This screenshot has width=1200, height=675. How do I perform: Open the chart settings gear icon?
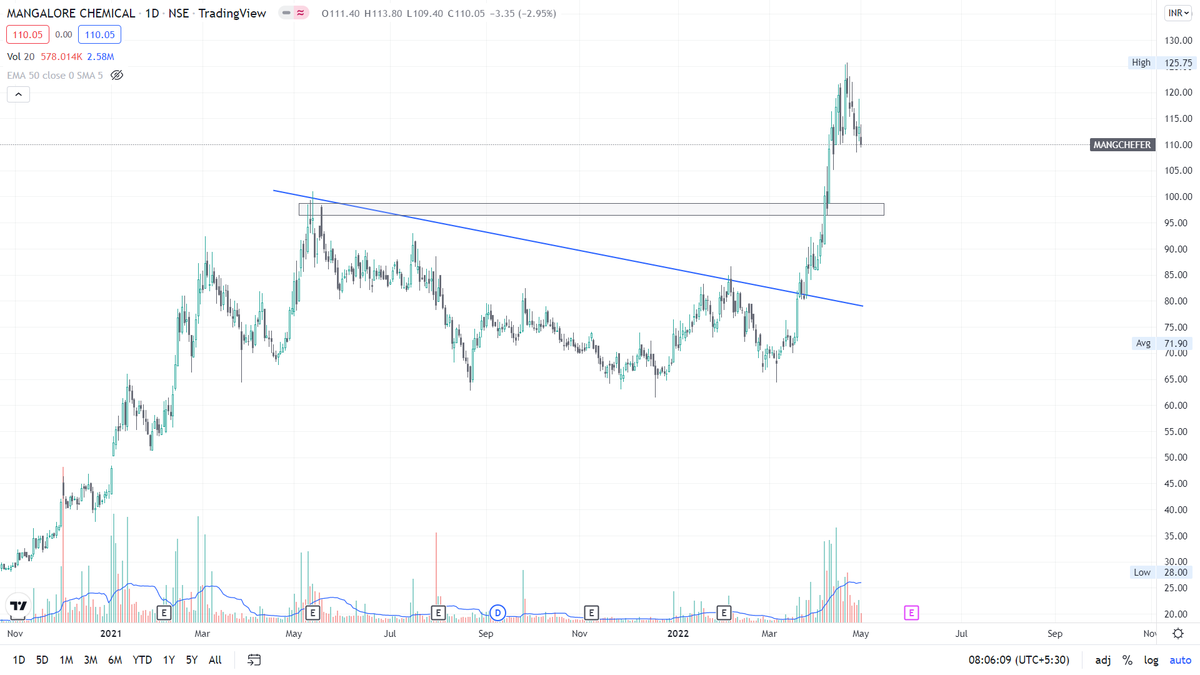[x=1179, y=633]
